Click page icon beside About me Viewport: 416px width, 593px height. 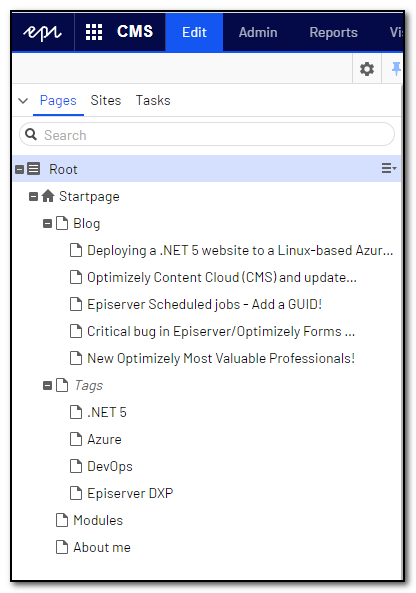tap(62, 547)
